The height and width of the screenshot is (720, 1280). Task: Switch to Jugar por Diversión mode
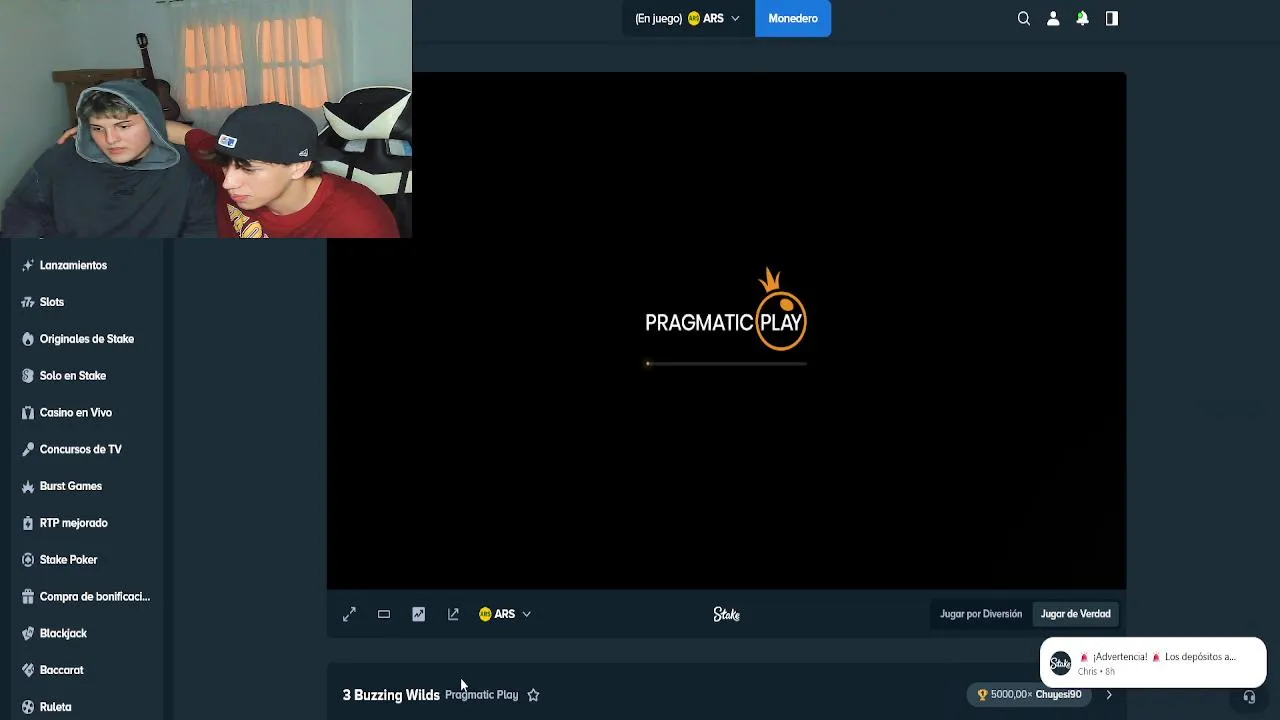pyautogui.click(x=981, y=614)
